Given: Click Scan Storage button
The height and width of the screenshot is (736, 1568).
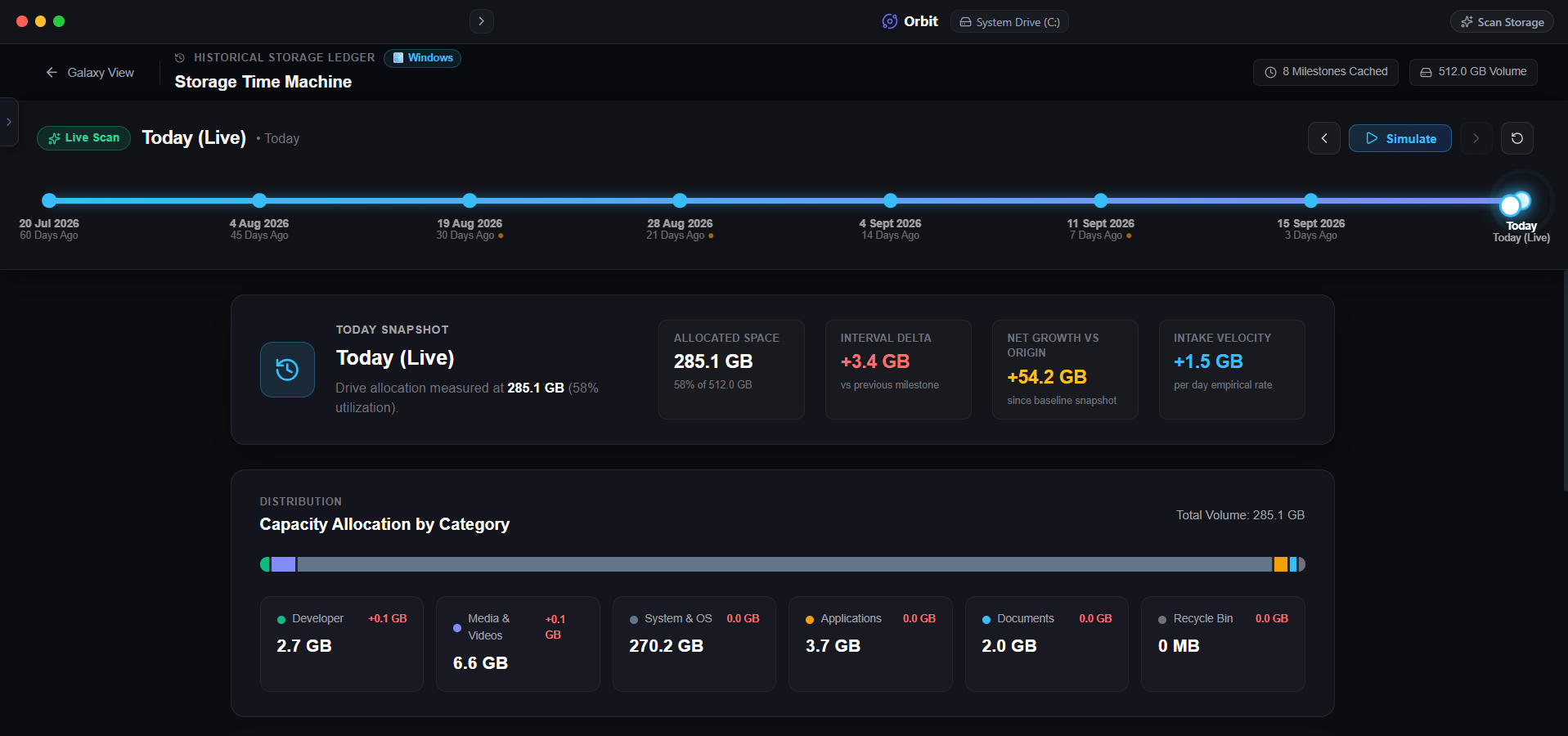Looking at the screenshot, I should tap(1503, 22).
